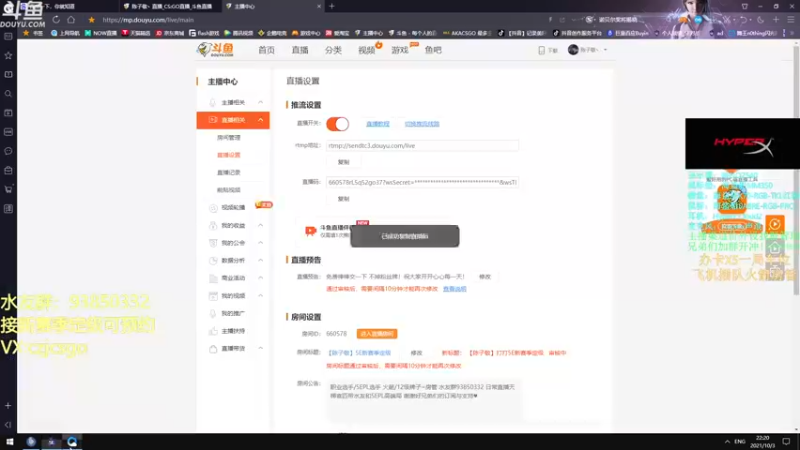Show hidden tray icons with taskbar arrow

(727, 441)
